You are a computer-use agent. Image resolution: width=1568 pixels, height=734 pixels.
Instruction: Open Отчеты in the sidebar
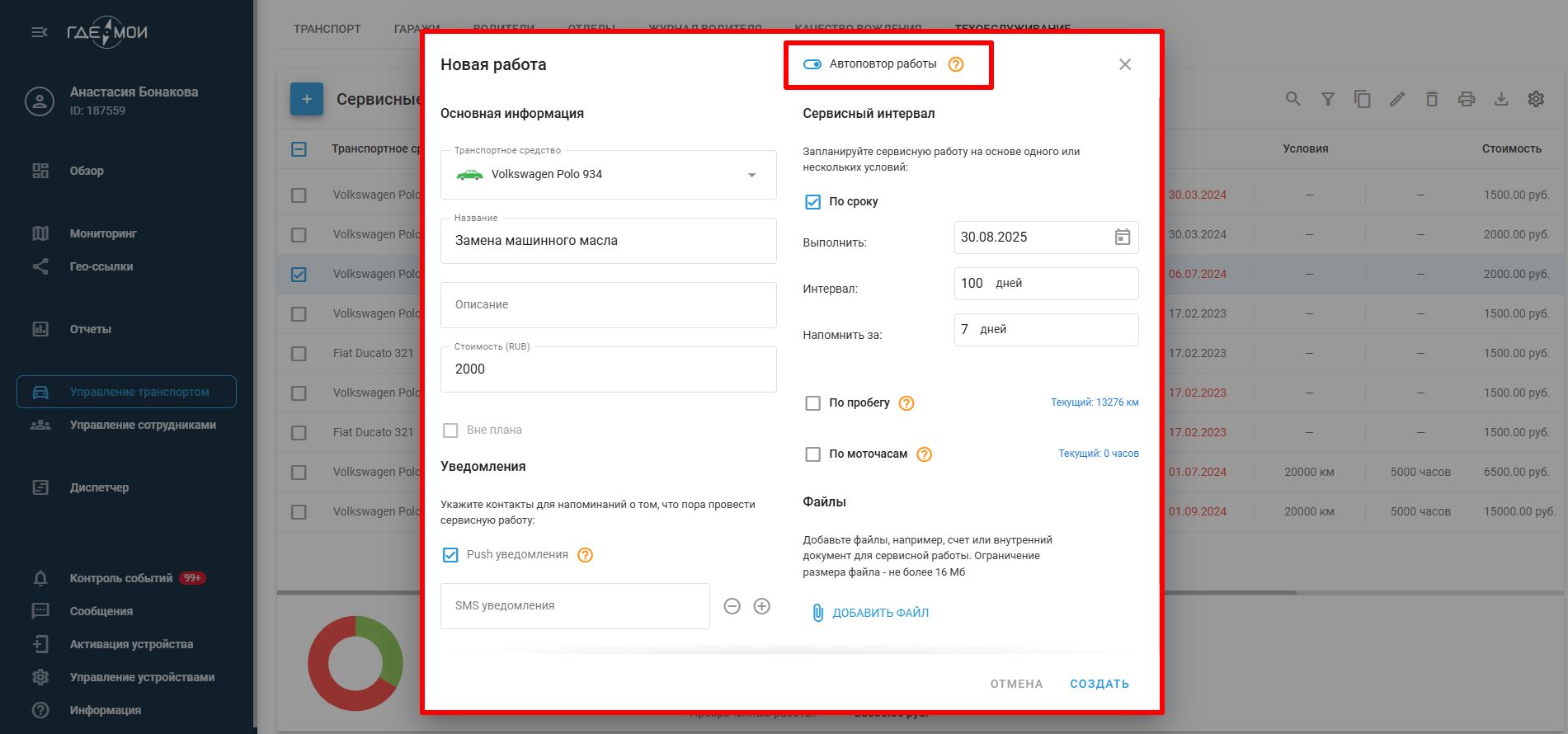[x=90, y=329]
